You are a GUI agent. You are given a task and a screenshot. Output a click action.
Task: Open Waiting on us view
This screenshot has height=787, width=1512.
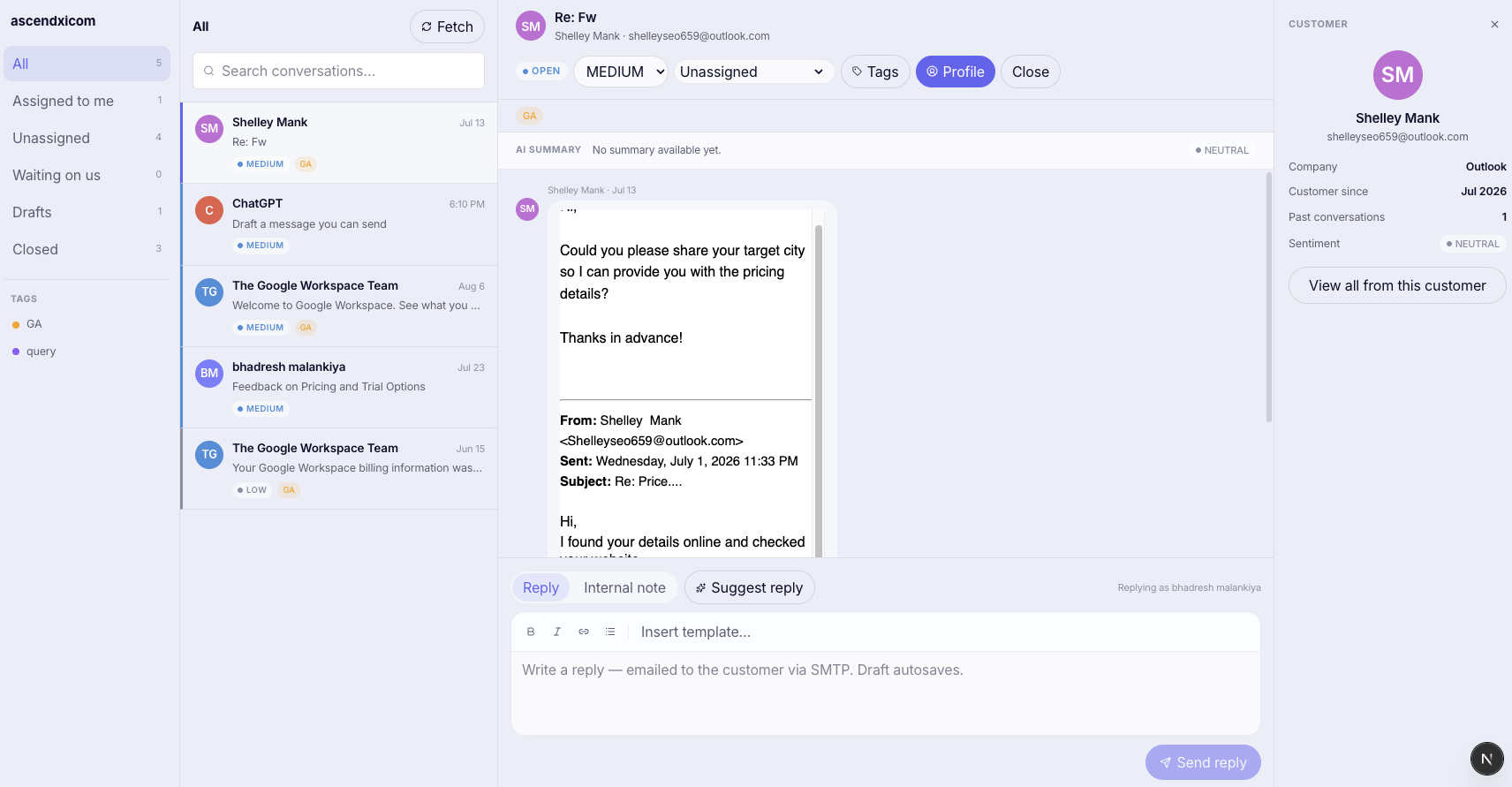87,175
